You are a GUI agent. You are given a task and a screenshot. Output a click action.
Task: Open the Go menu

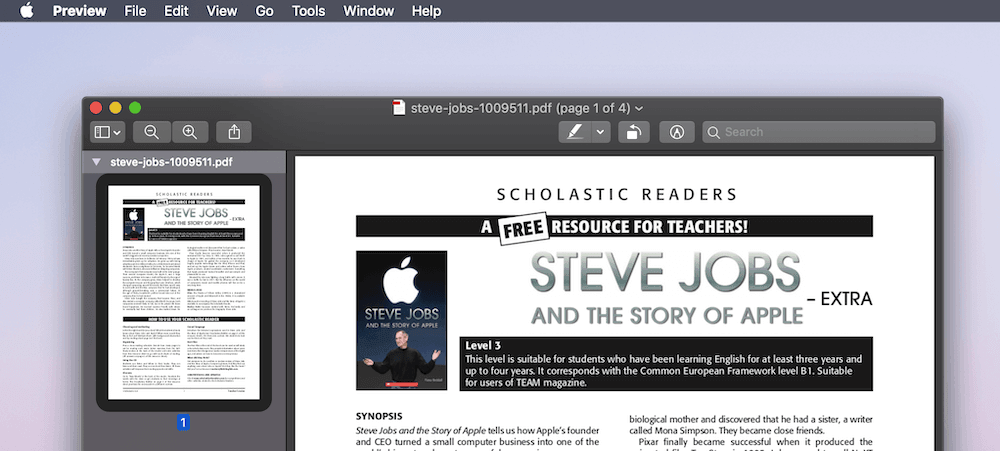[x=264, y=11]
